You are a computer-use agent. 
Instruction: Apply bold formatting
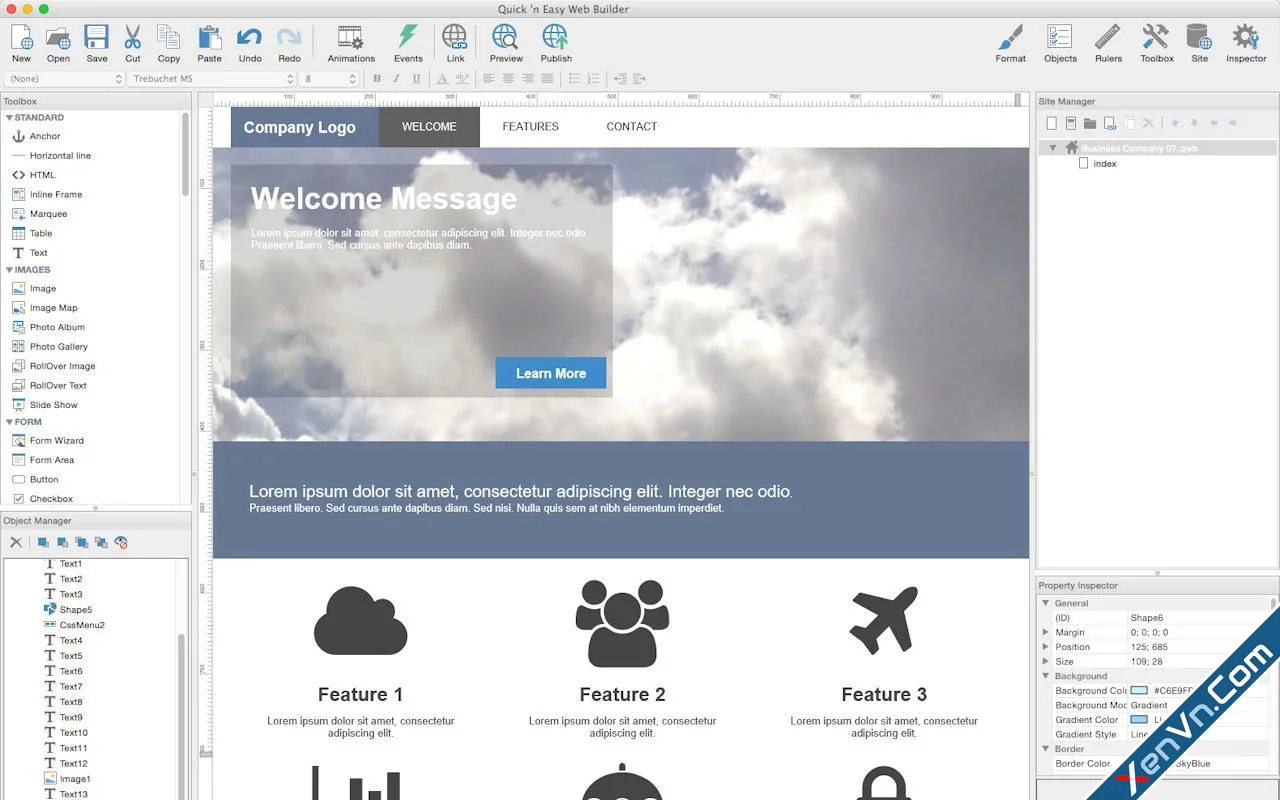click(377, 79)
